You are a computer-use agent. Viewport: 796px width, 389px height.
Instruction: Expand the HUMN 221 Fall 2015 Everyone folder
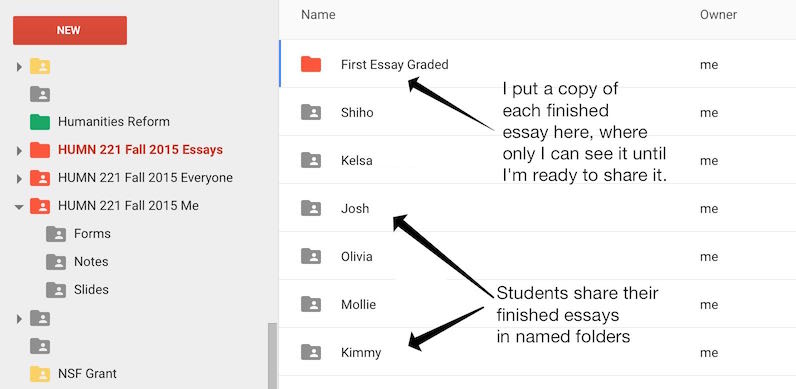tap(19, 178)
